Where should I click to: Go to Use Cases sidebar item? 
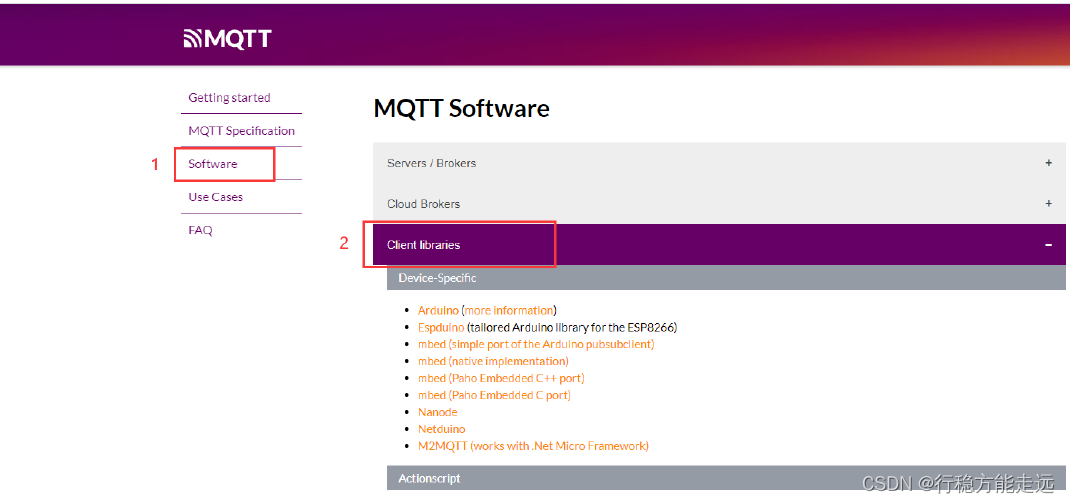click(x=216, y=197)
